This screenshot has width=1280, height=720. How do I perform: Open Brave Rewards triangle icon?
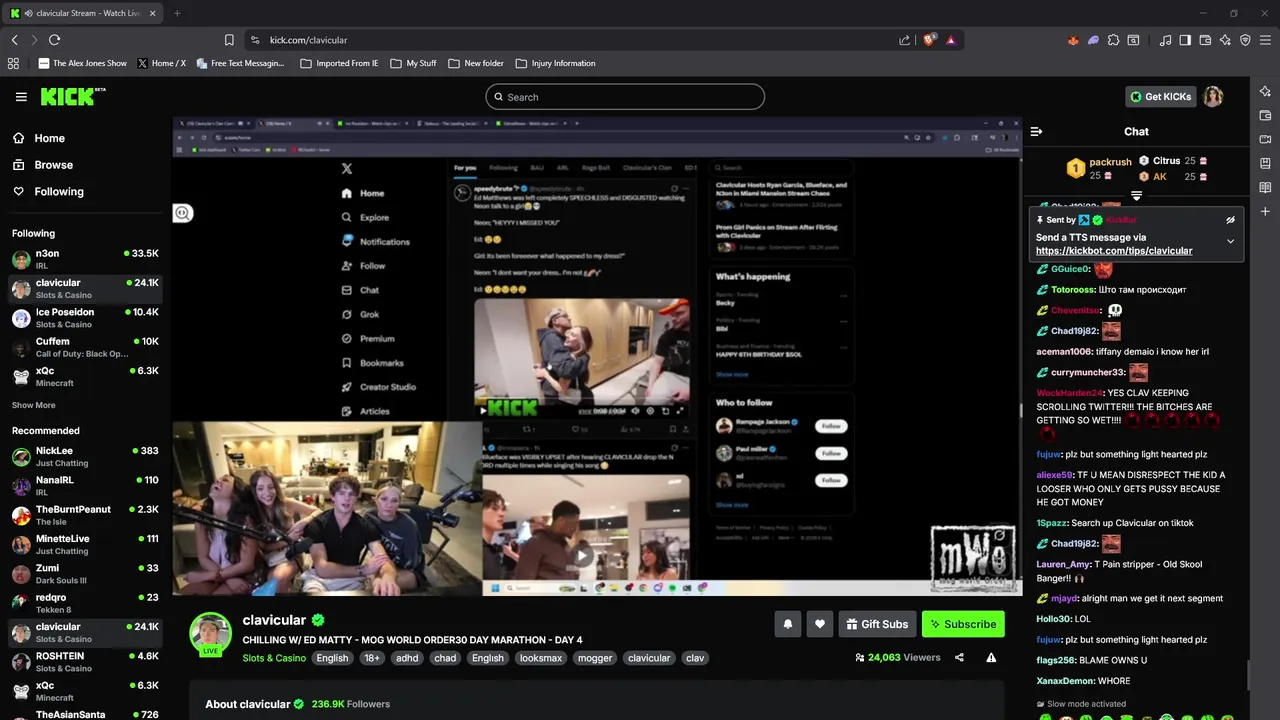pos(950,40)
